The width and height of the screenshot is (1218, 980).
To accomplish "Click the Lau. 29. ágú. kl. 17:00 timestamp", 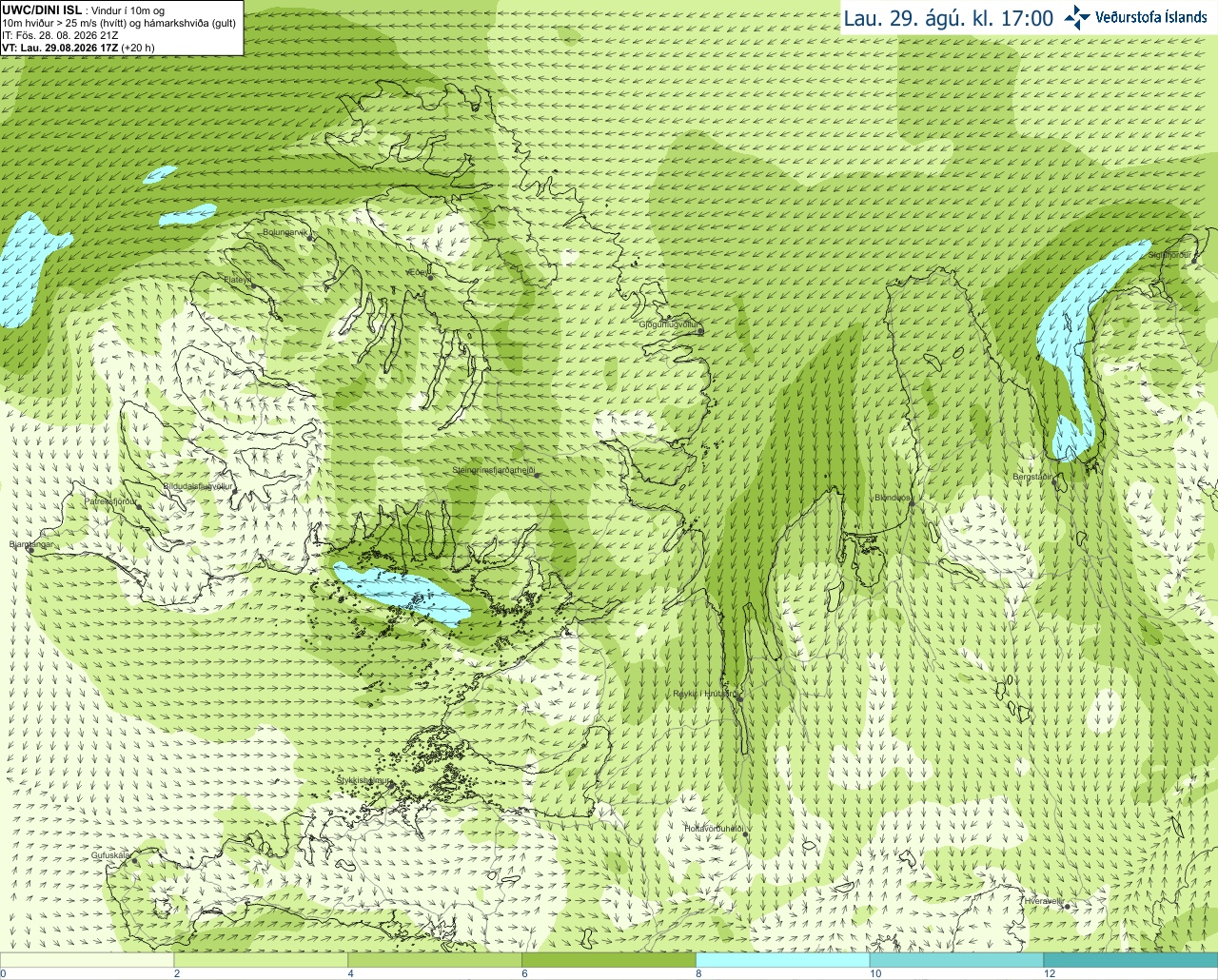I will click(949, 18).
